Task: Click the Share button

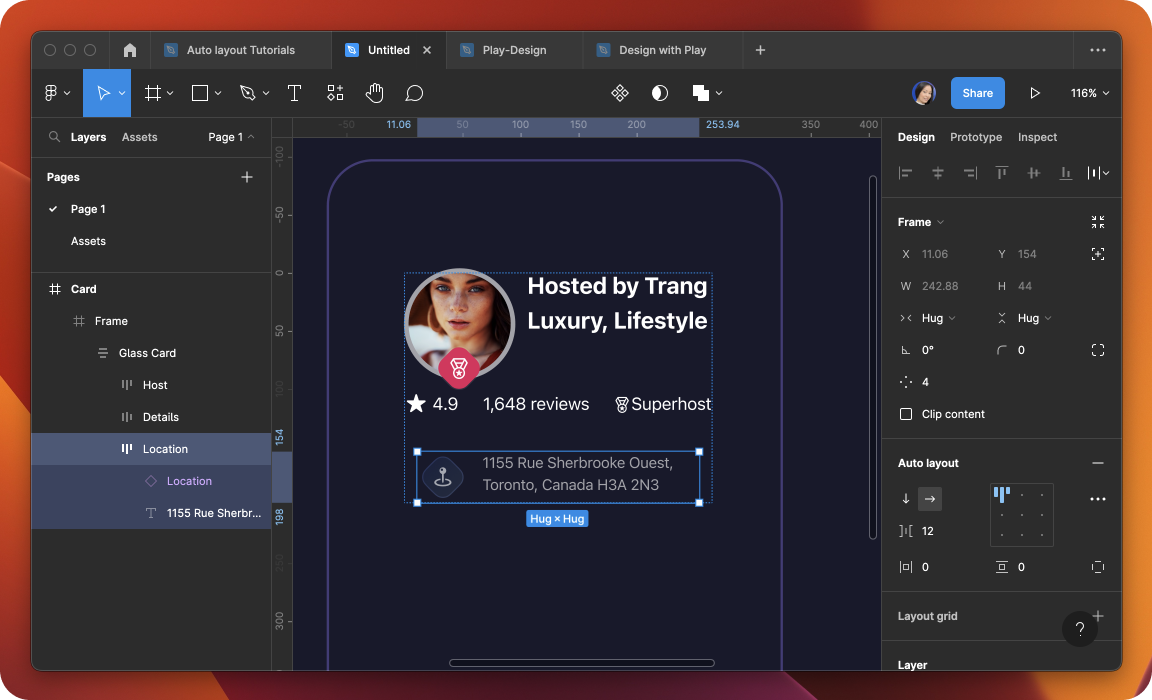Action: 977,93
